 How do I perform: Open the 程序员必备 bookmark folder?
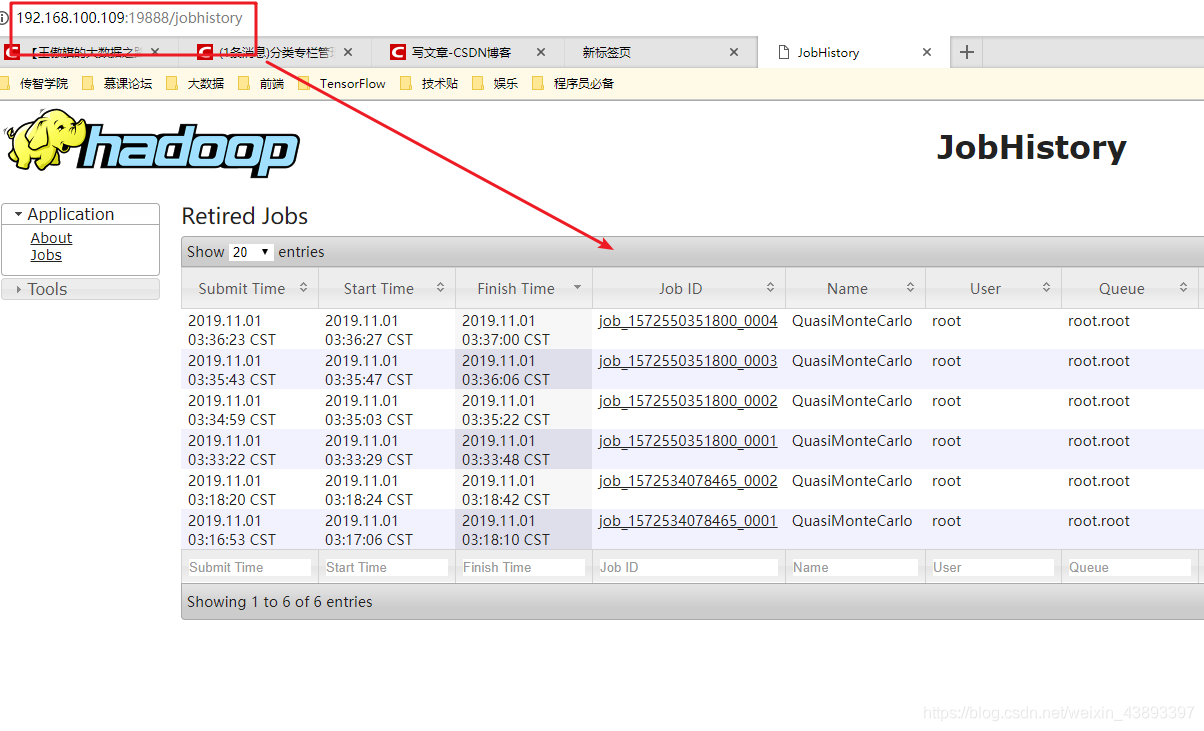[x=573, y=84]
